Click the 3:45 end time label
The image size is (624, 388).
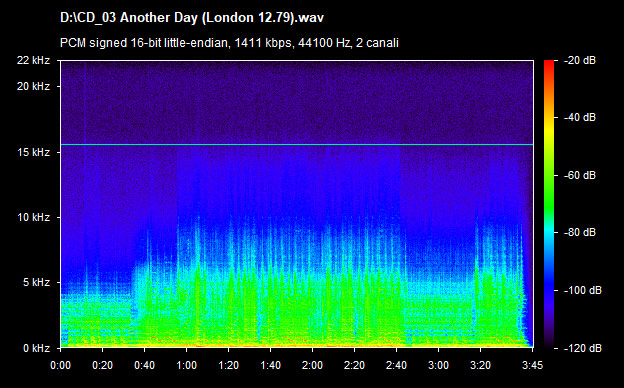(x=532, y=365)
